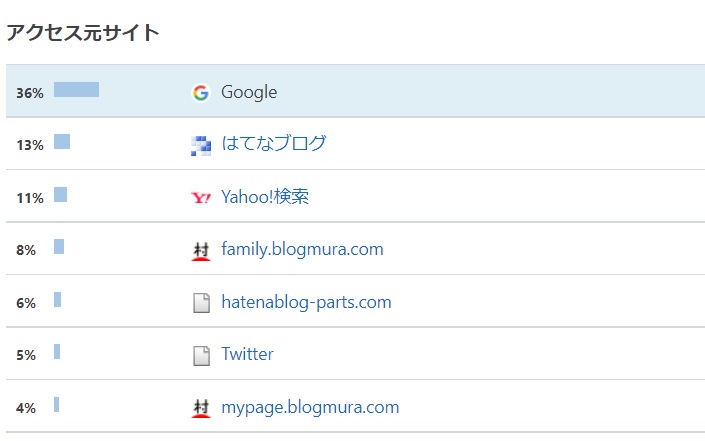Click the Yahoo!検索 11% percentage bar

tap(61, 195)
